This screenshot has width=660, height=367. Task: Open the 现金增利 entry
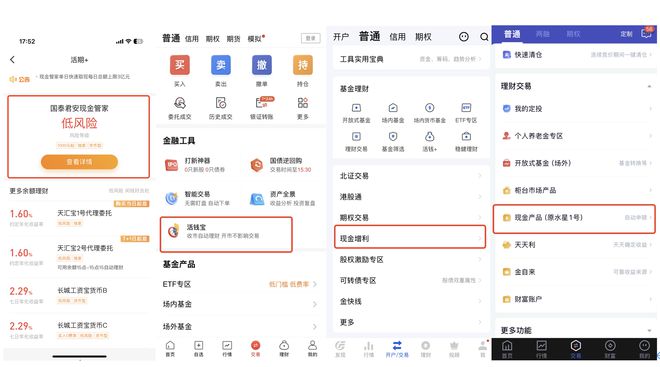click(410, 237)
